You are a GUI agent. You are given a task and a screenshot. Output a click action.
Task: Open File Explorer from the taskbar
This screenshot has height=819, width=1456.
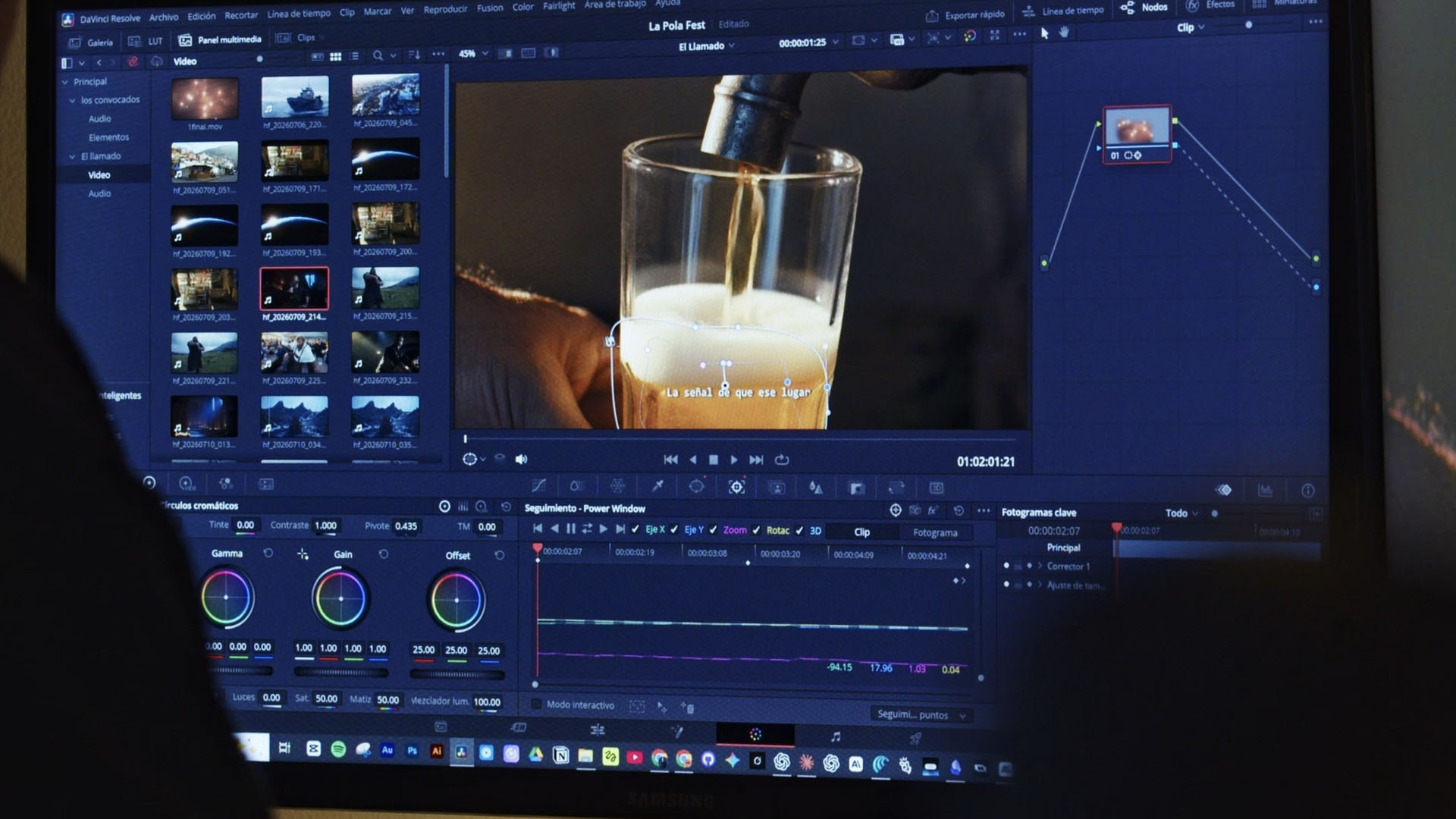click(585, 756)
